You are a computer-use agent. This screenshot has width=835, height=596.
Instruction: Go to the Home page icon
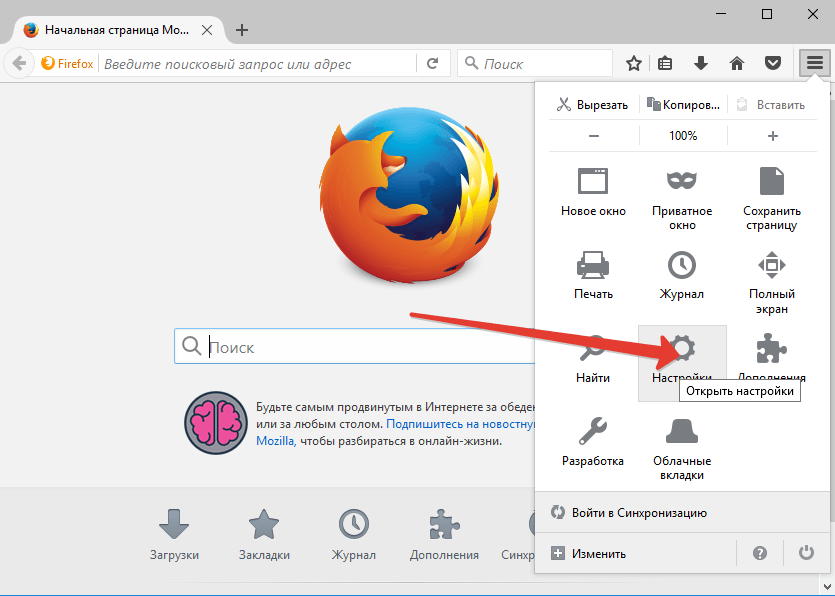(737, 63)
